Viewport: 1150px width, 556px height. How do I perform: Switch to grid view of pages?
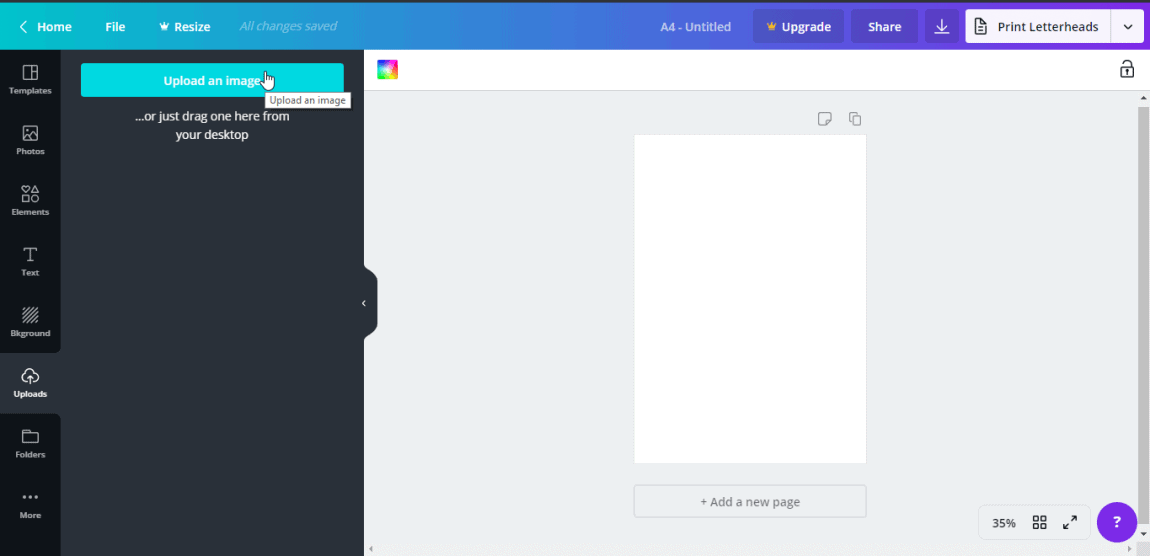point(1039,522)
